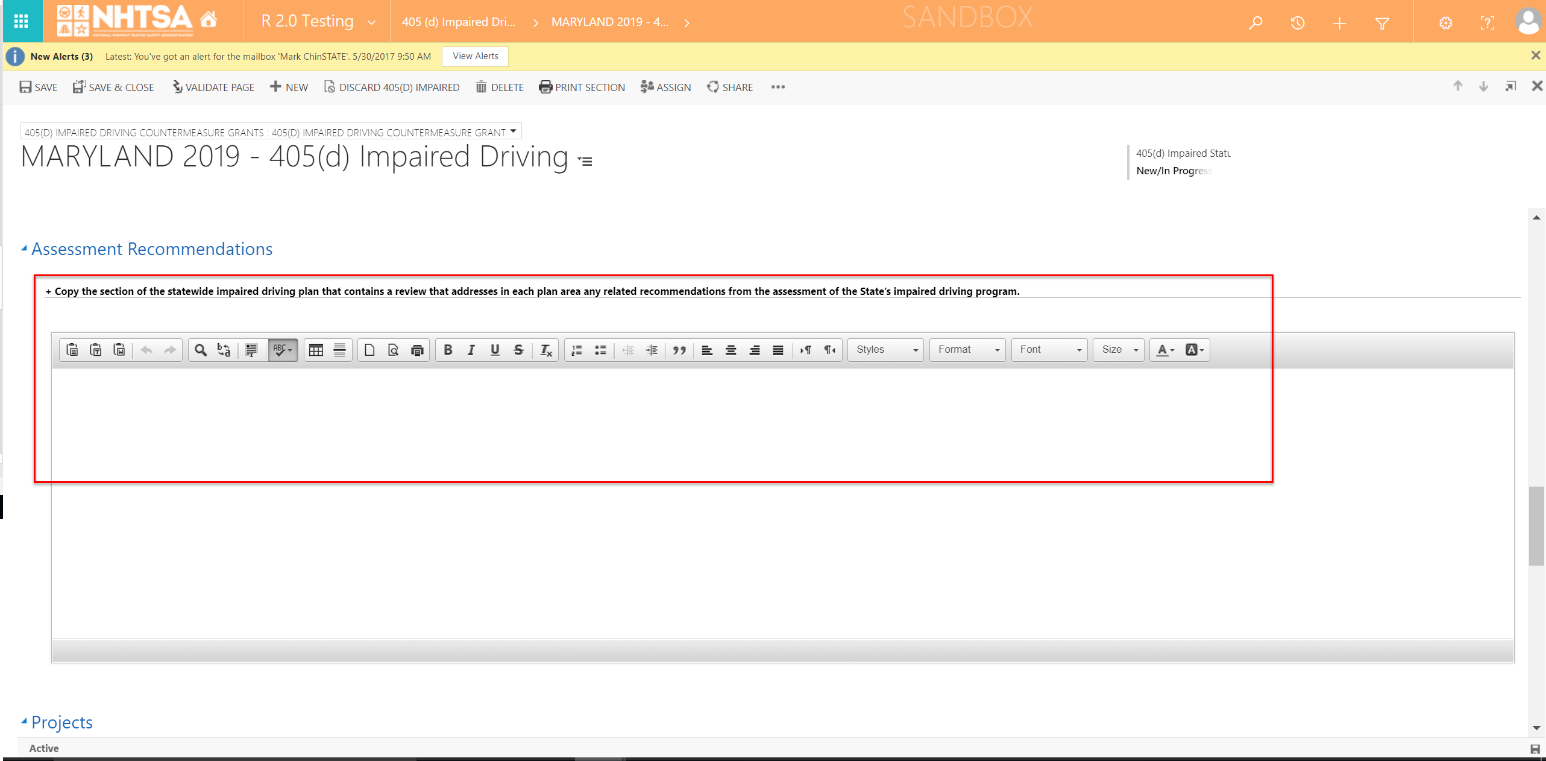This screenshot has height=761, width=1546.
Task: Insert a table in the editor
Action: pyautogui.click(x=316, y=350)
